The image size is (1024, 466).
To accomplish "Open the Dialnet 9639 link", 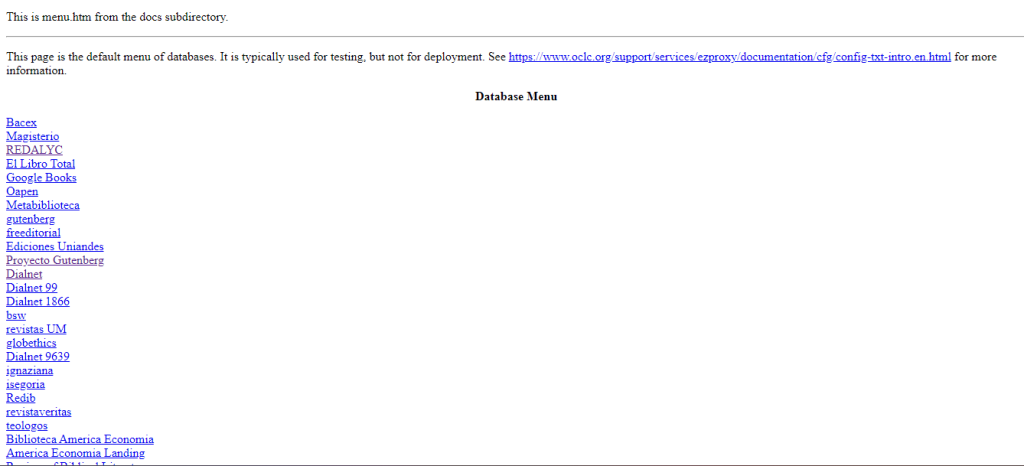I will [37, 356].
